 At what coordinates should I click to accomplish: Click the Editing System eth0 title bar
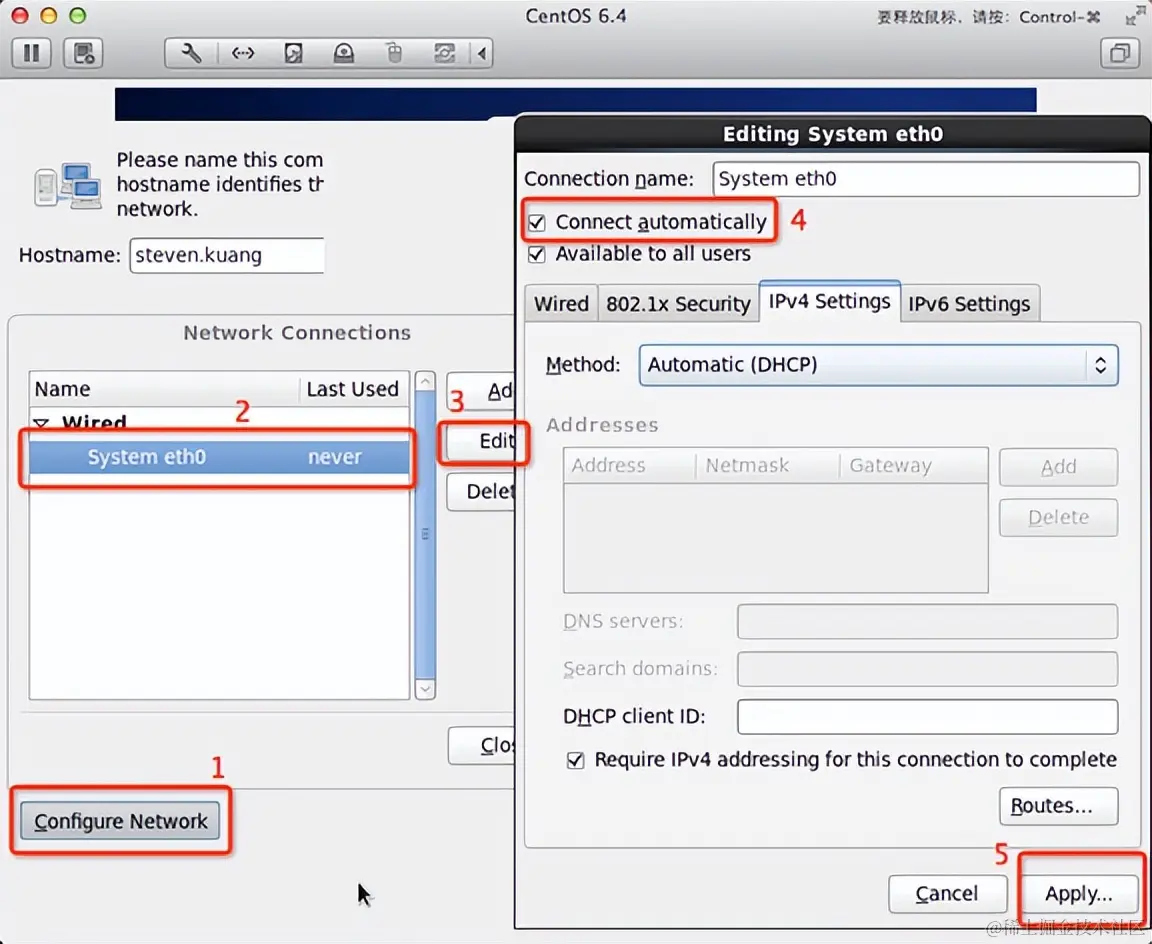click(832, 134)
